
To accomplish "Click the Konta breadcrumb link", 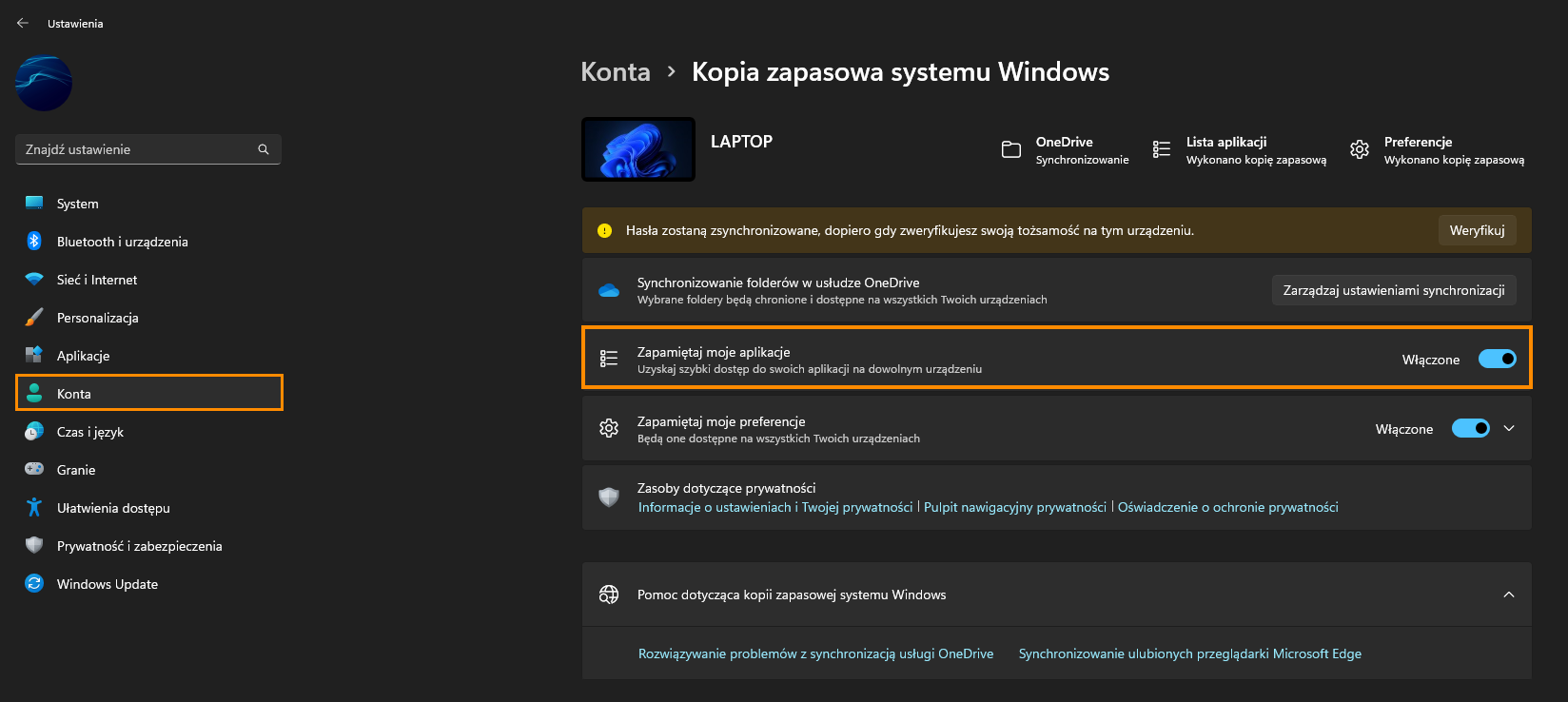I will point(616,72).
